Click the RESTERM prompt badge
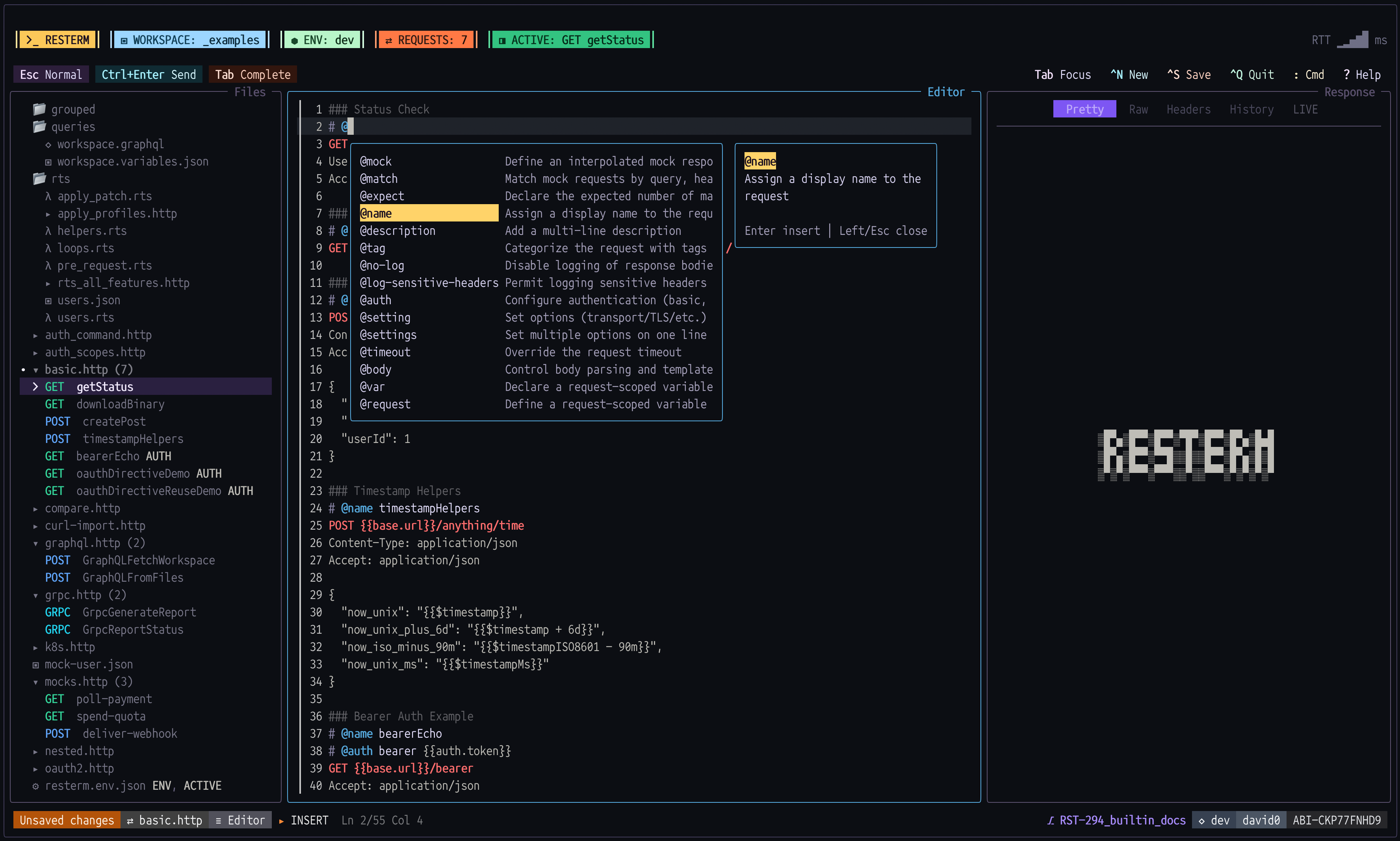Image resolution: width=1400 pixels, height=841 pixels. pos(58,40)
